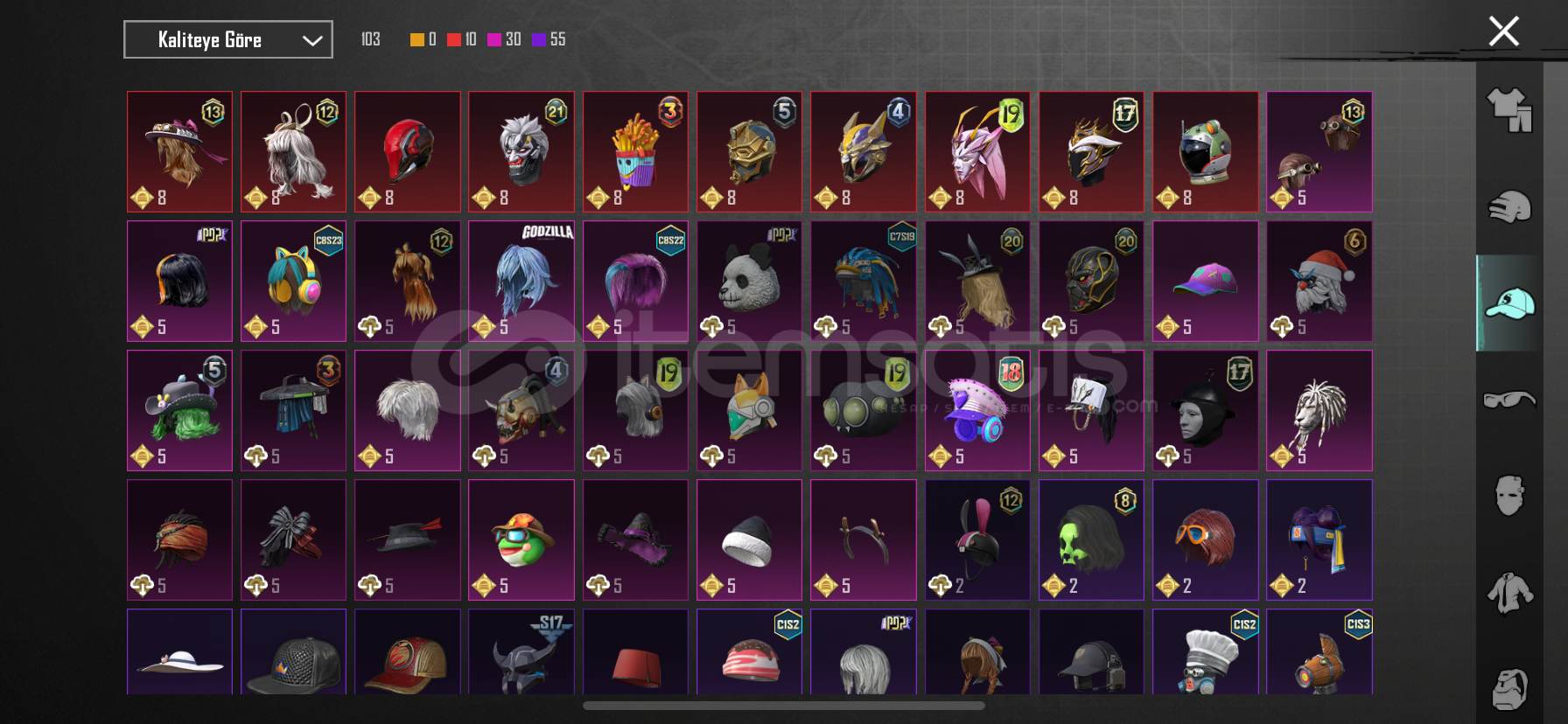
Task: Open the outfits category shirt icon
Action: click(x=1509, y=110)
